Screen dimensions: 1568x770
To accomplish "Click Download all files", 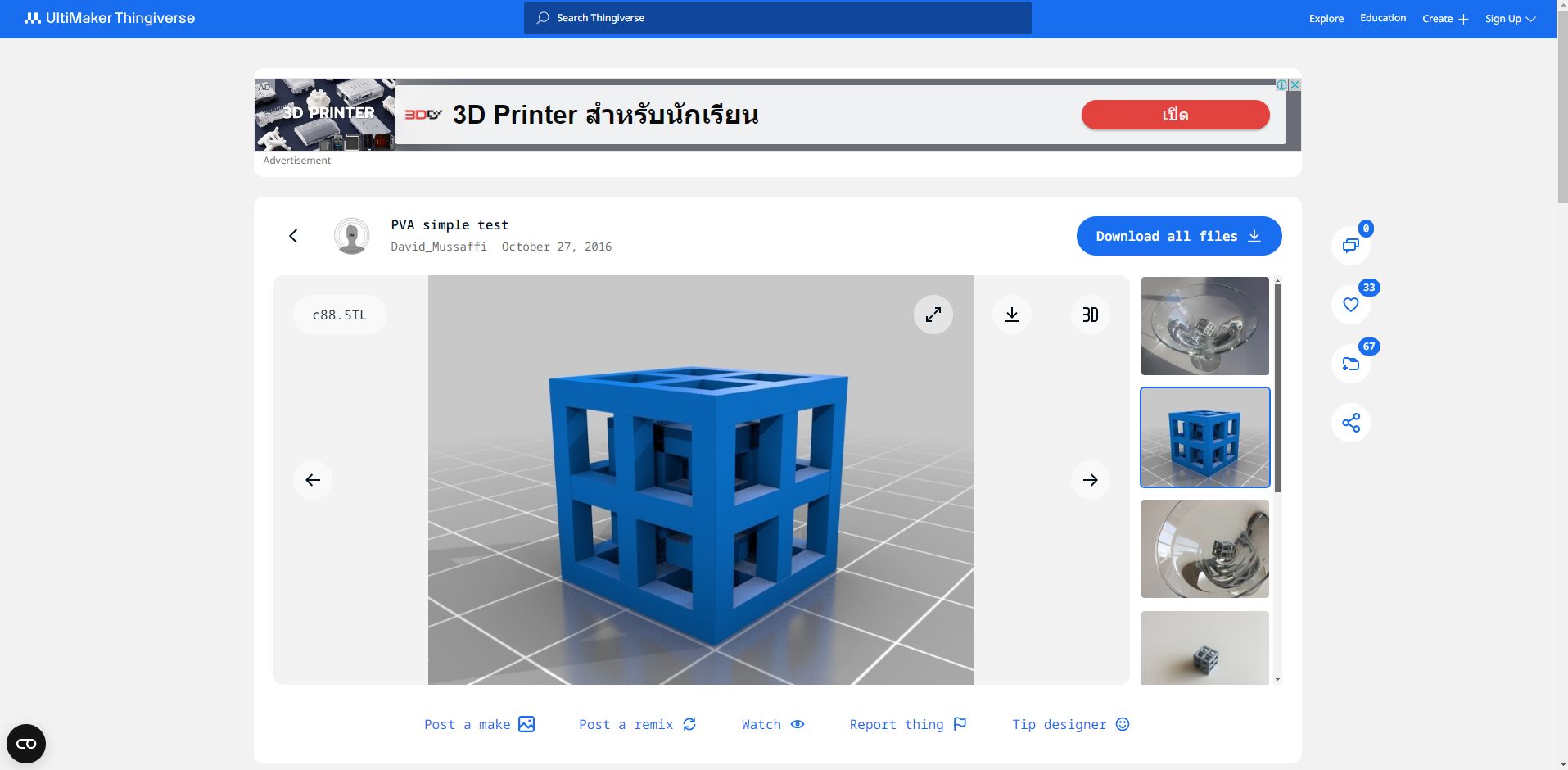I will pos(1177,236).
